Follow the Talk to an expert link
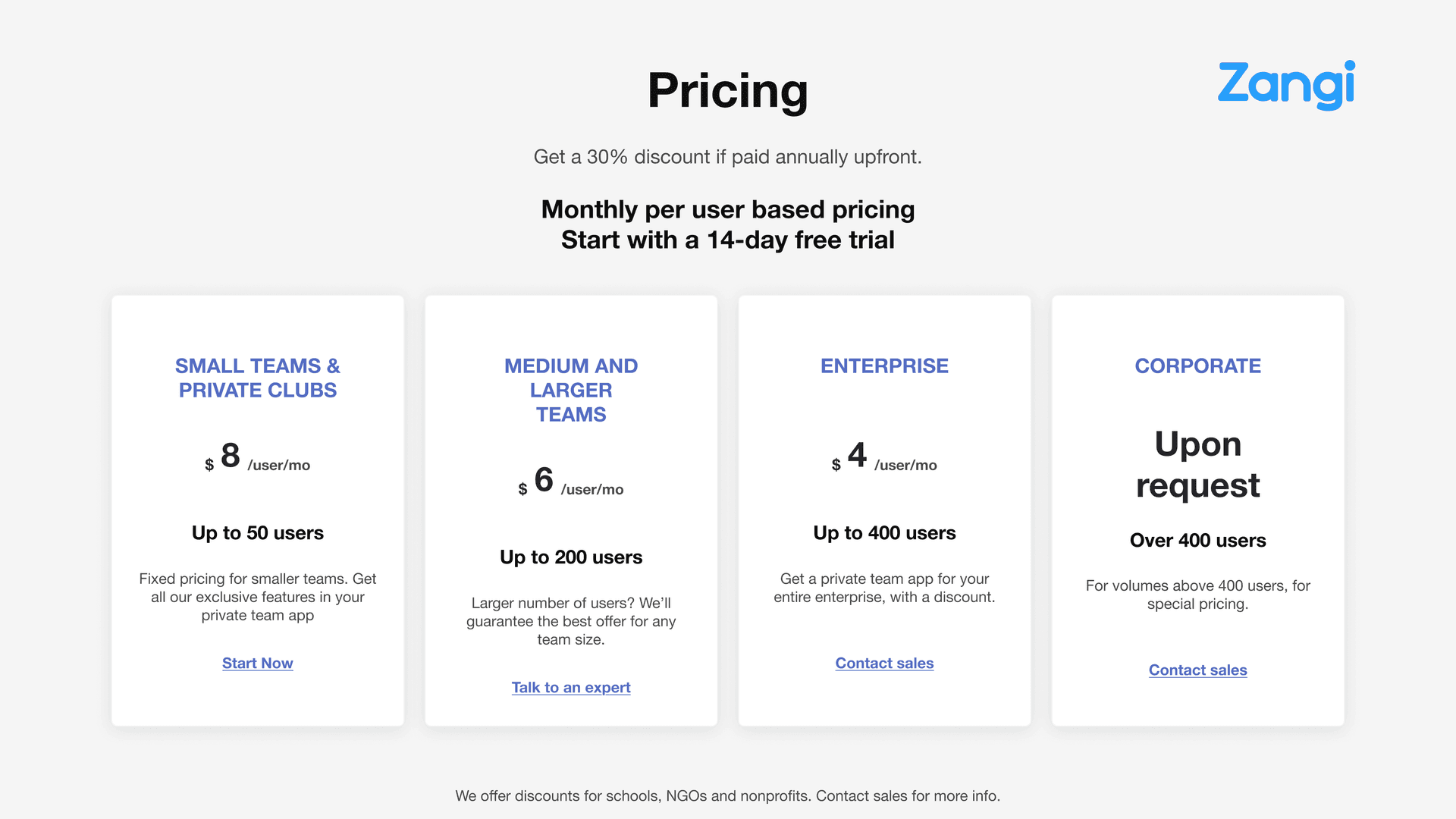The height and width of the screenshot is (819, 1456). (571, 688)
